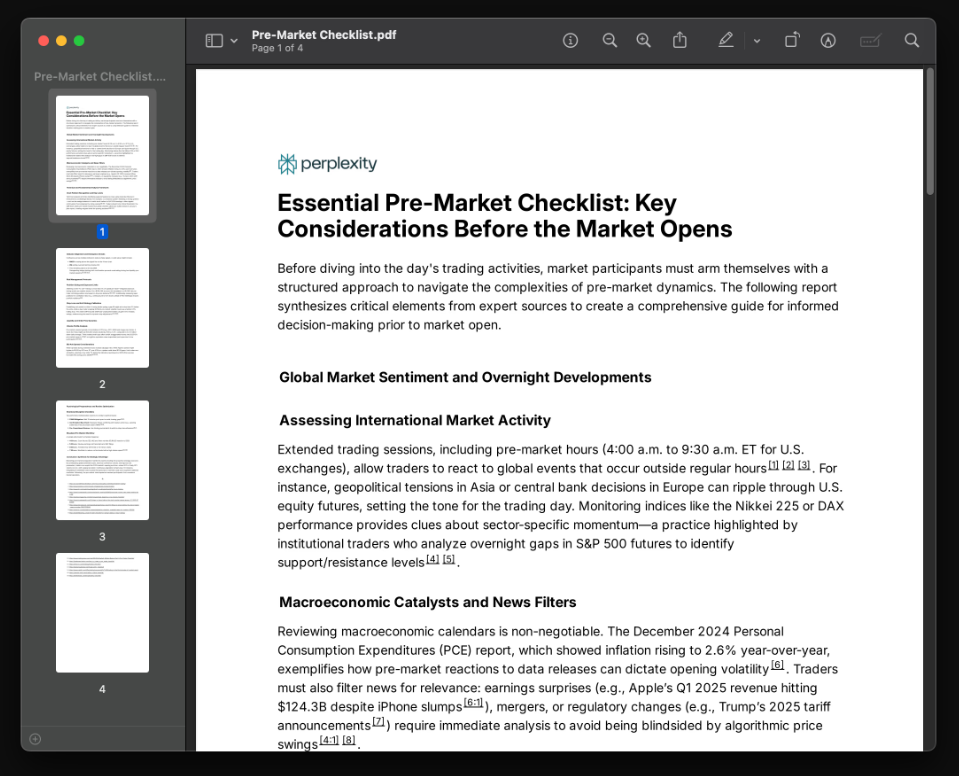The image size is (959, 776).
Task: Minimize the window with the yellow button
Action: [x=61, y=40]
